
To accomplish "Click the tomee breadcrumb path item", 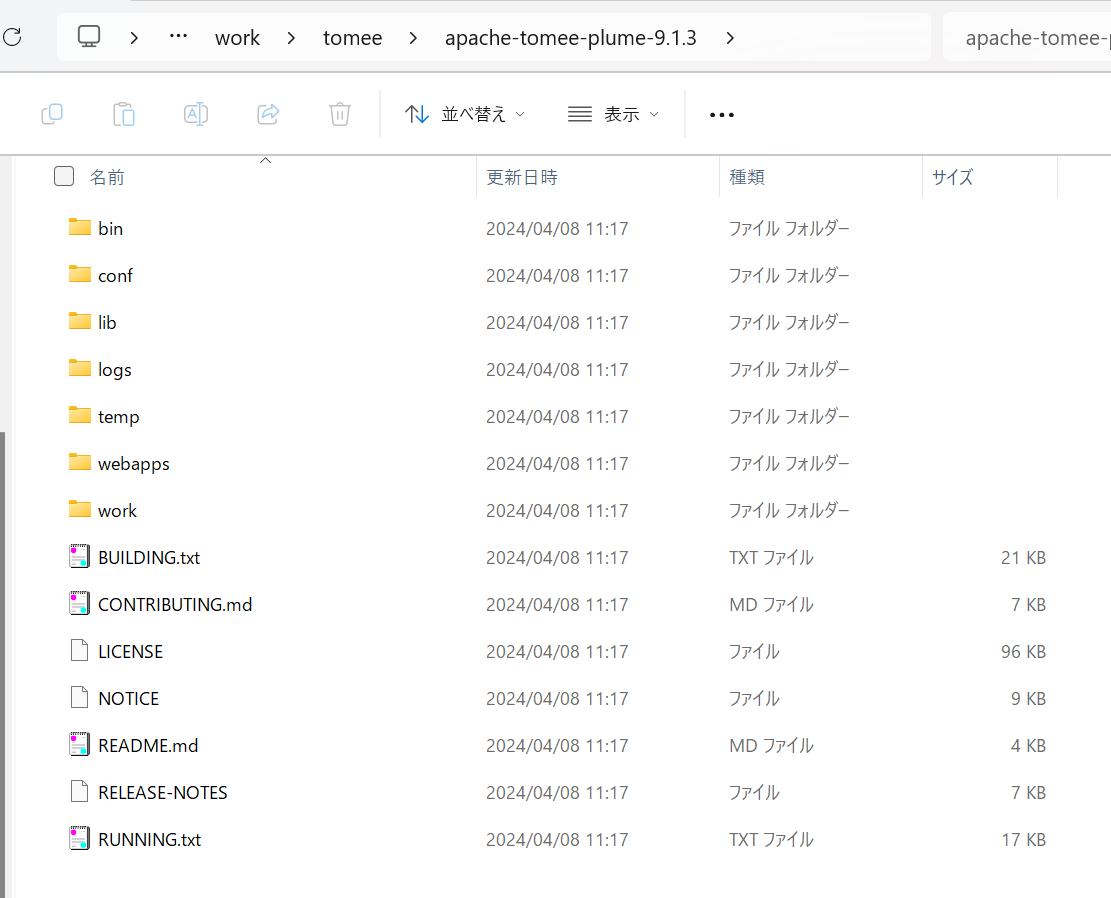I will [x=352, y=37].
